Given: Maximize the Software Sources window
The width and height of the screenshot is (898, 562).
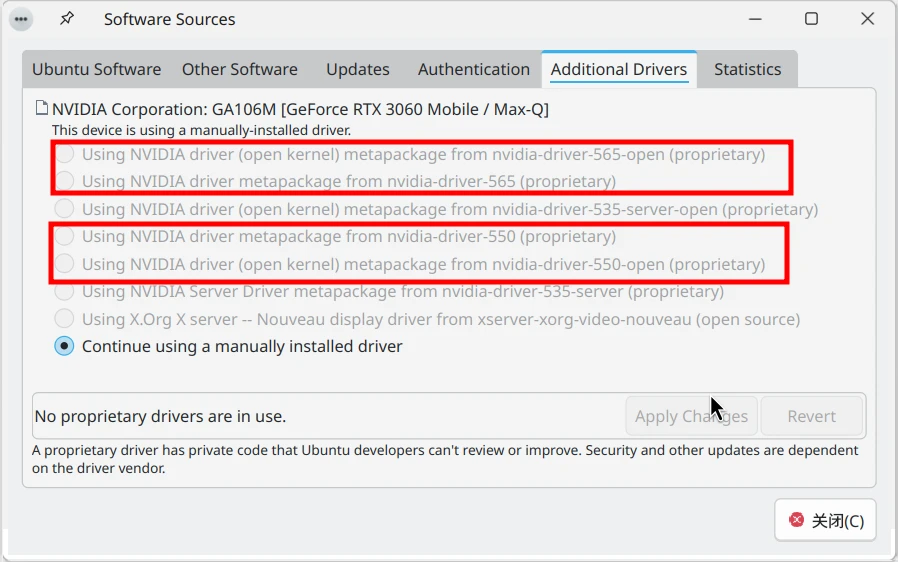Looking at the screenshot, I should (x=811, y=19).
